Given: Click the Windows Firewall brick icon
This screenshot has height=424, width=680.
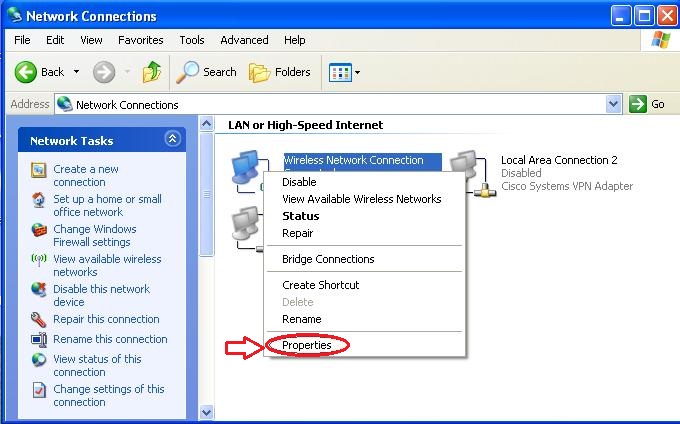Looking at the screenshot, I should 39,229.
